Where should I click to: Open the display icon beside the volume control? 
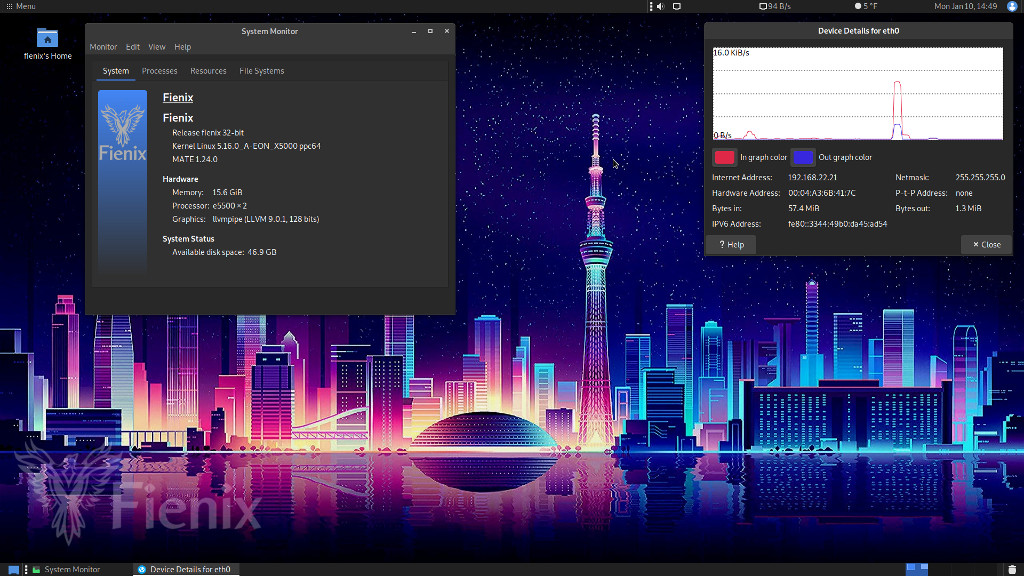[x=677, y=7]
